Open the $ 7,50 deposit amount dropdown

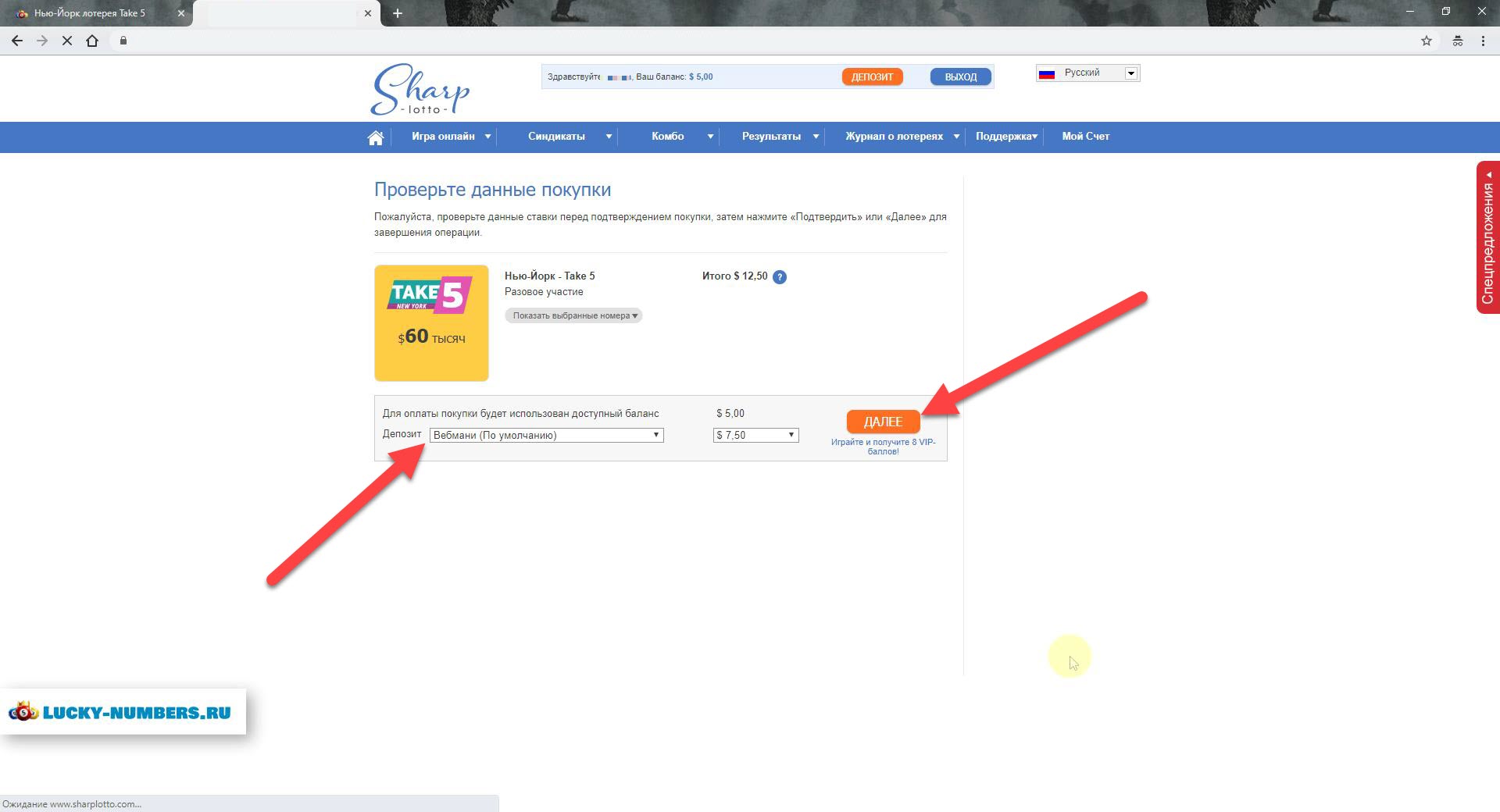point(755,435)
